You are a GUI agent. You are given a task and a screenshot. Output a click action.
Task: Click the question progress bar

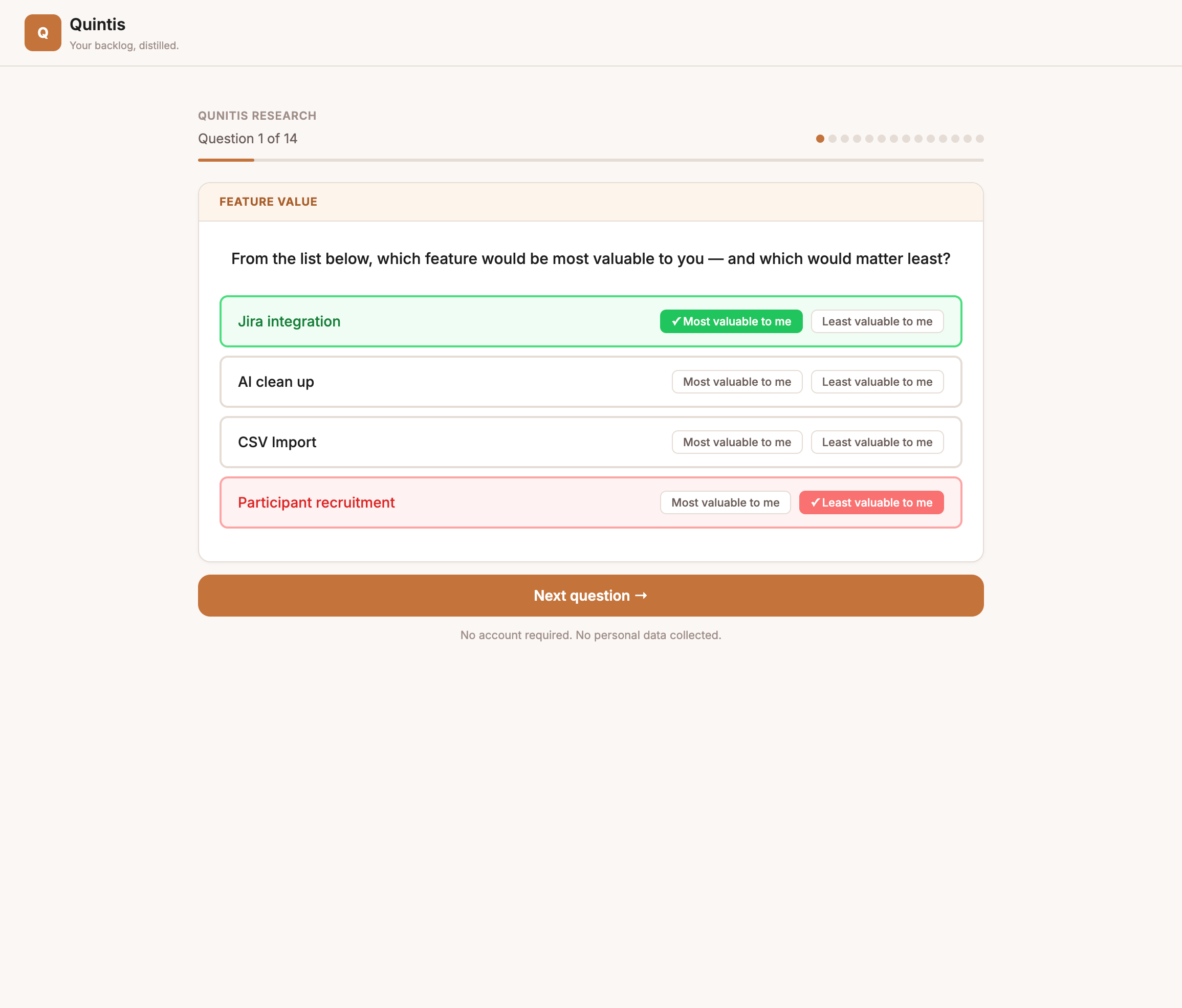point(590,160)
